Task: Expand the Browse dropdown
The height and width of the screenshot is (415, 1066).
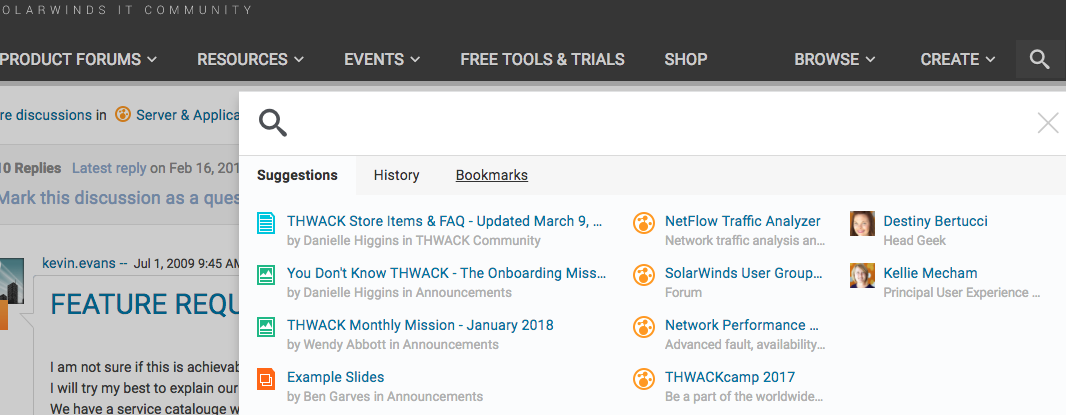Action: coord(835,59)
